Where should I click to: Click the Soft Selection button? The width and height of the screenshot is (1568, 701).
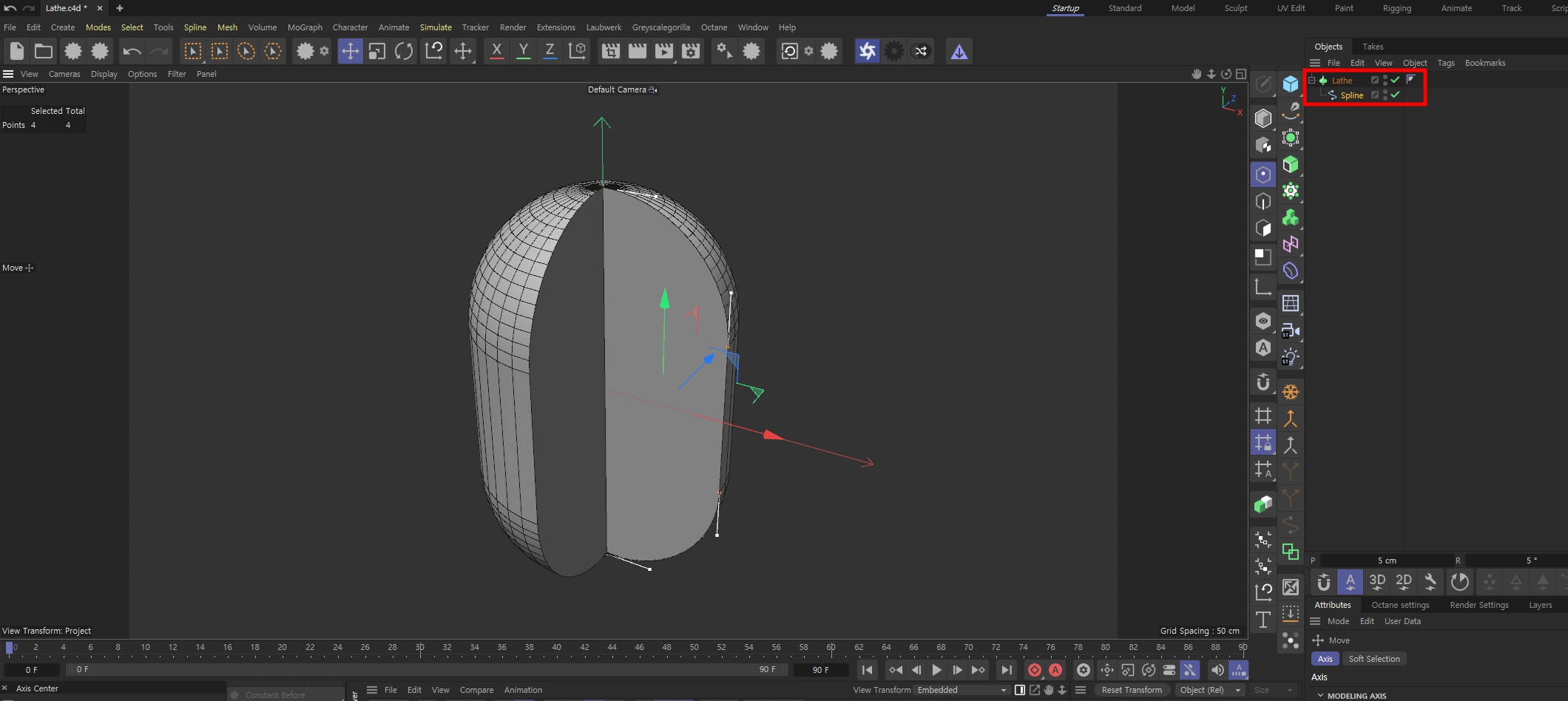[x=1373, y=659]
